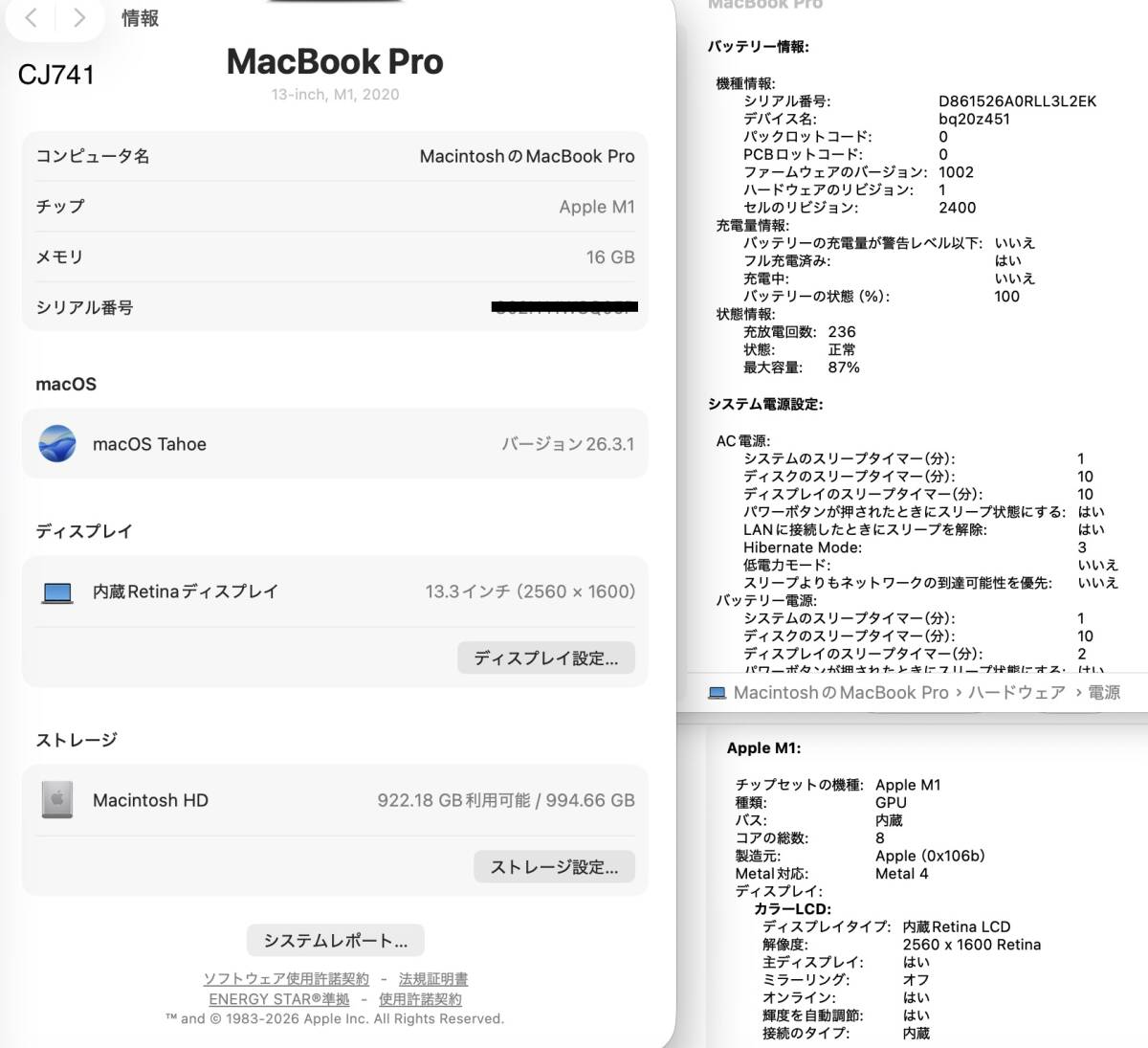Click the battery condition value '正常'
Viewport: 1148px width, 1048px height.
coord(842,349)
